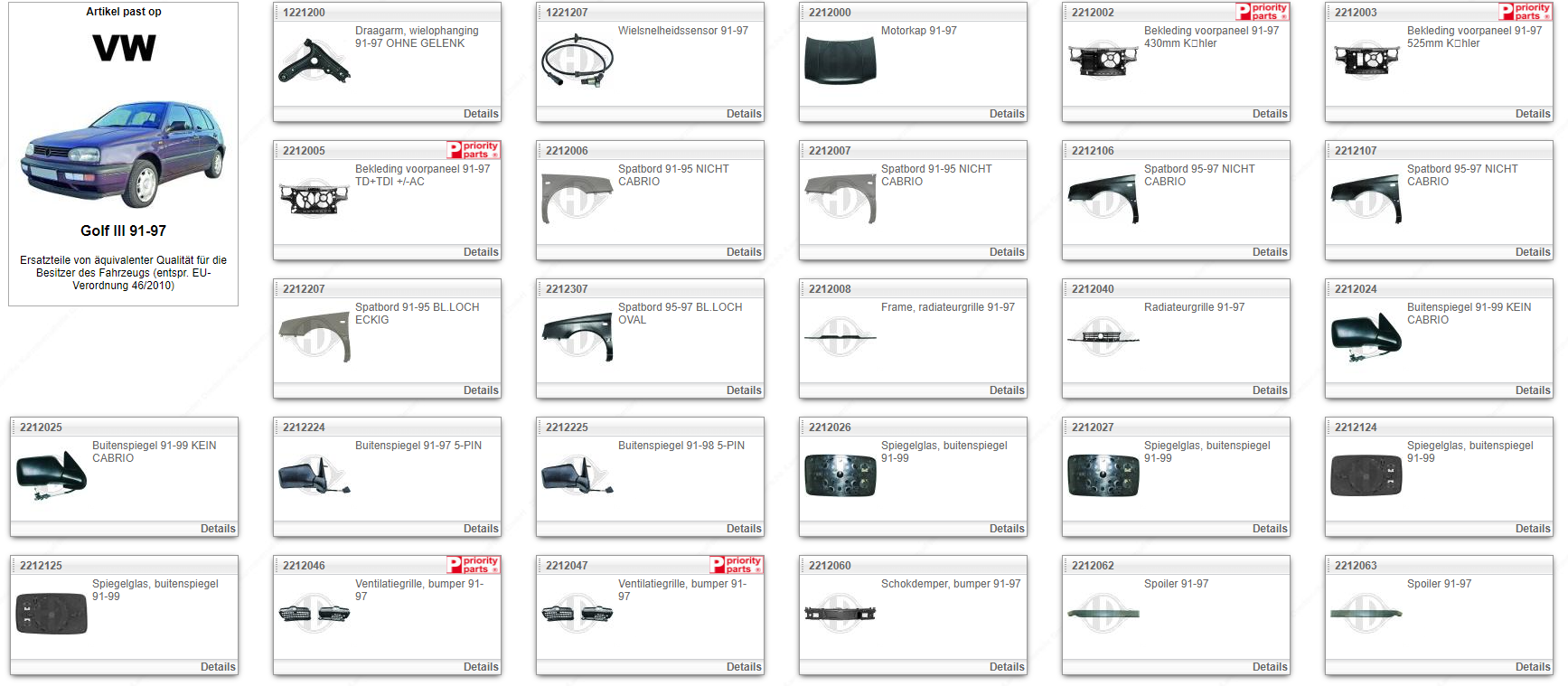
Task: Click the mirror image for part 2212024
Action: tap(1366, 337)
